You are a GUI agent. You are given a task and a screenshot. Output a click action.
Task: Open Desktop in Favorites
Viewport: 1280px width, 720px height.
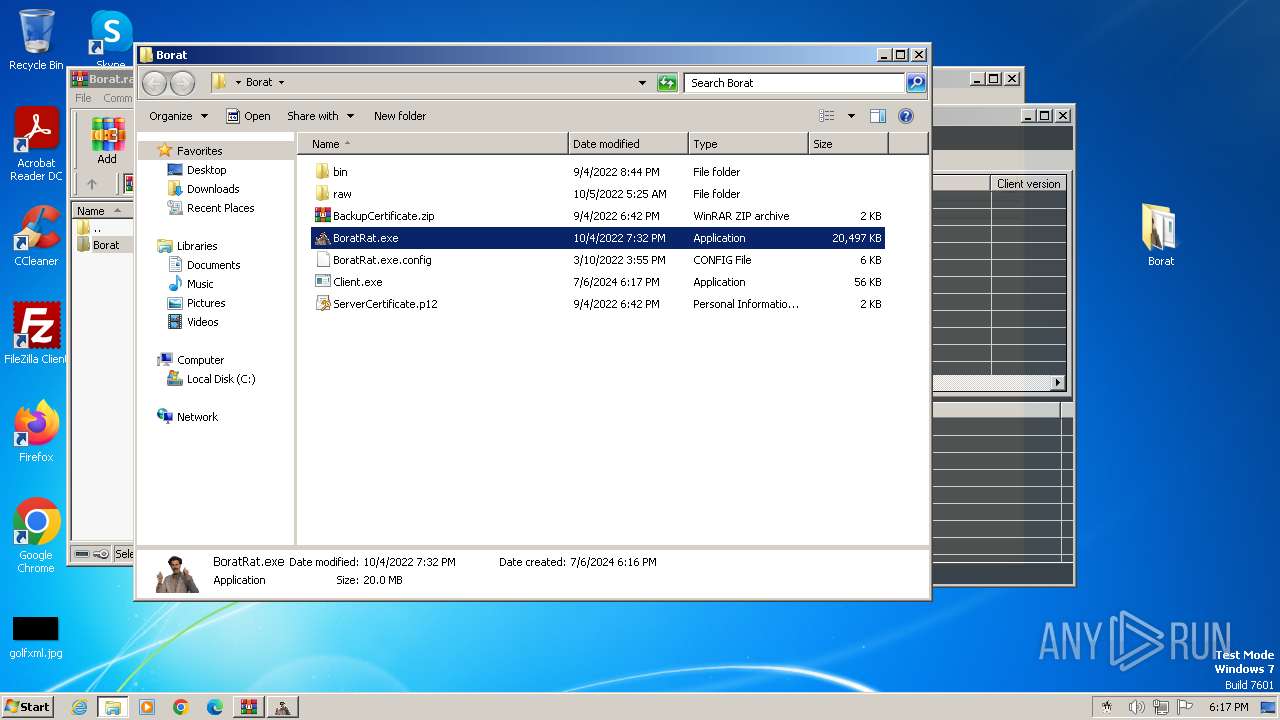pyautogui.click(x=206, y=170)
